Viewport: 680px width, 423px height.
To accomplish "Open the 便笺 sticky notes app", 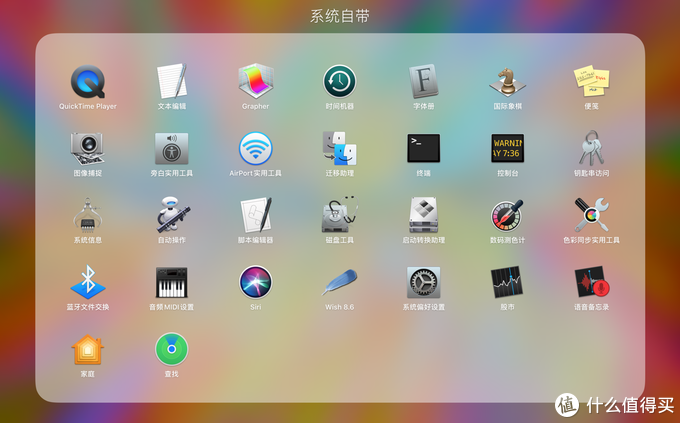I will [592, 81].
